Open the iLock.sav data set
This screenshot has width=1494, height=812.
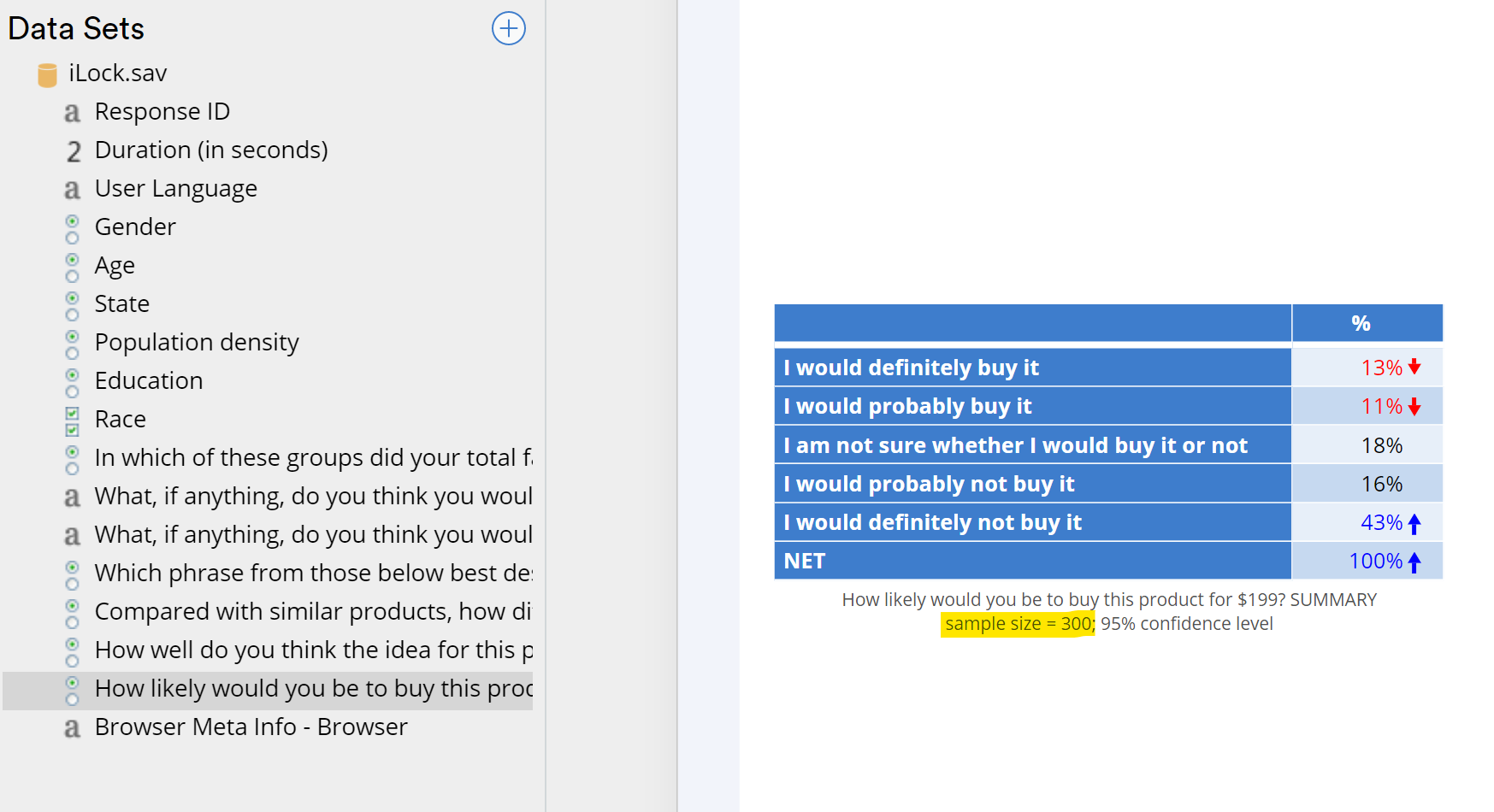(118, 74)
